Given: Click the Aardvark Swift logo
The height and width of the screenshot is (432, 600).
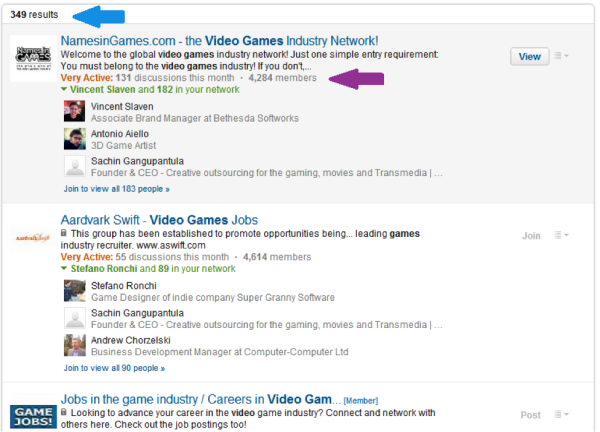Looking at the screenshot, I should pos(33,238).
